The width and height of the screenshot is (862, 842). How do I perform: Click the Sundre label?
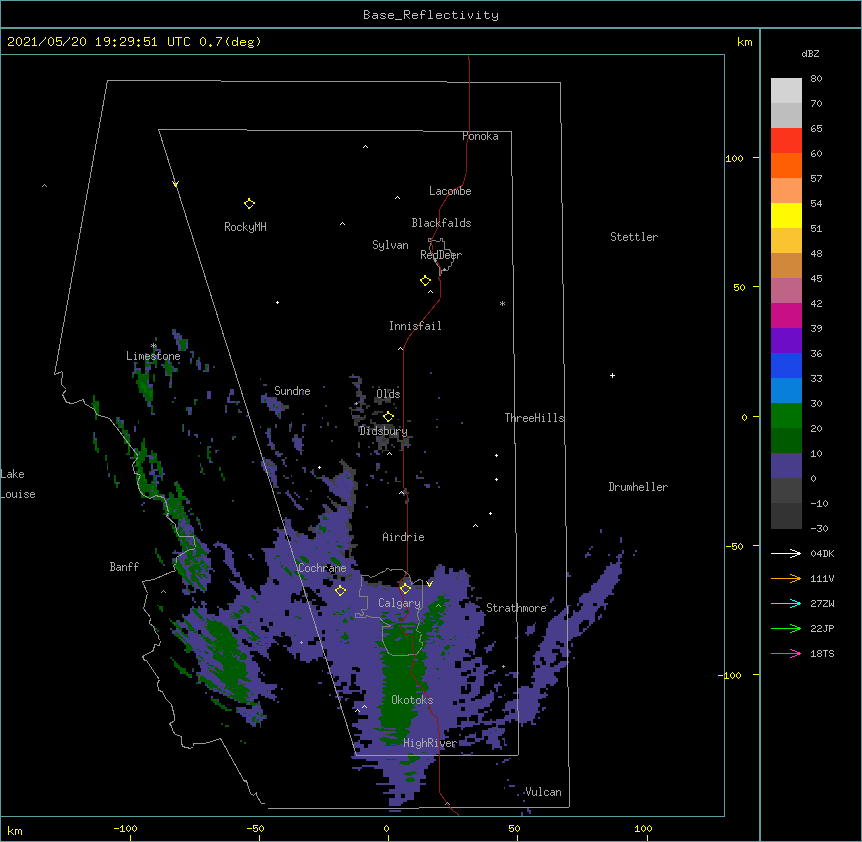pos(292,391)
